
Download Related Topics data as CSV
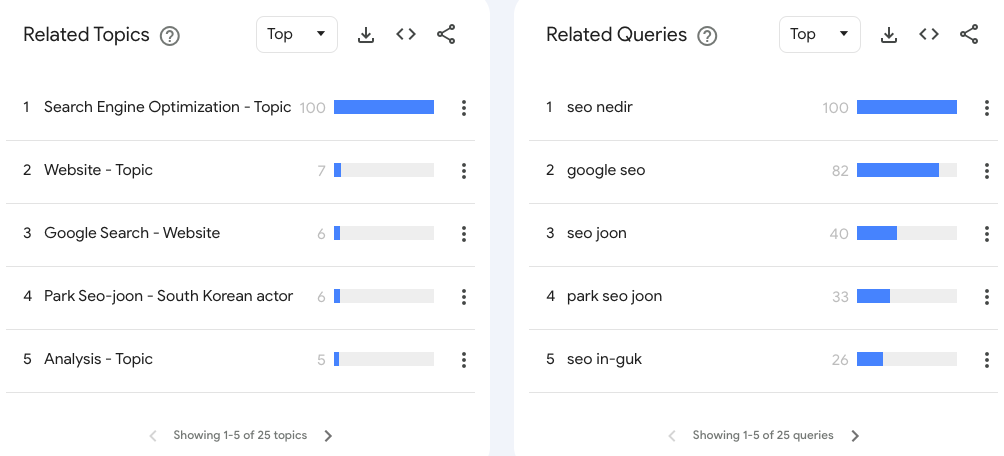coord(366,35)
